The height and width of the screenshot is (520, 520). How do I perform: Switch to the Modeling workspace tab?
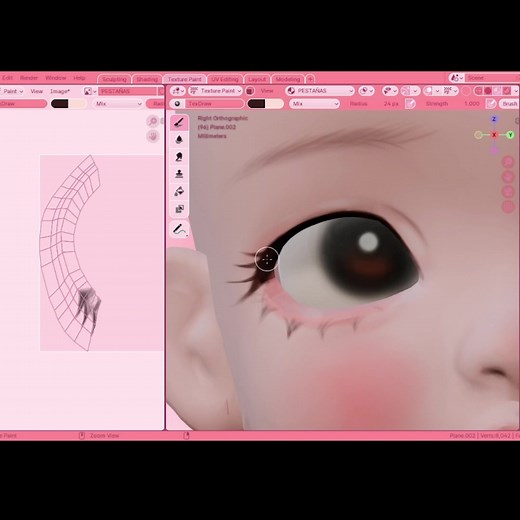click(288, 79)
